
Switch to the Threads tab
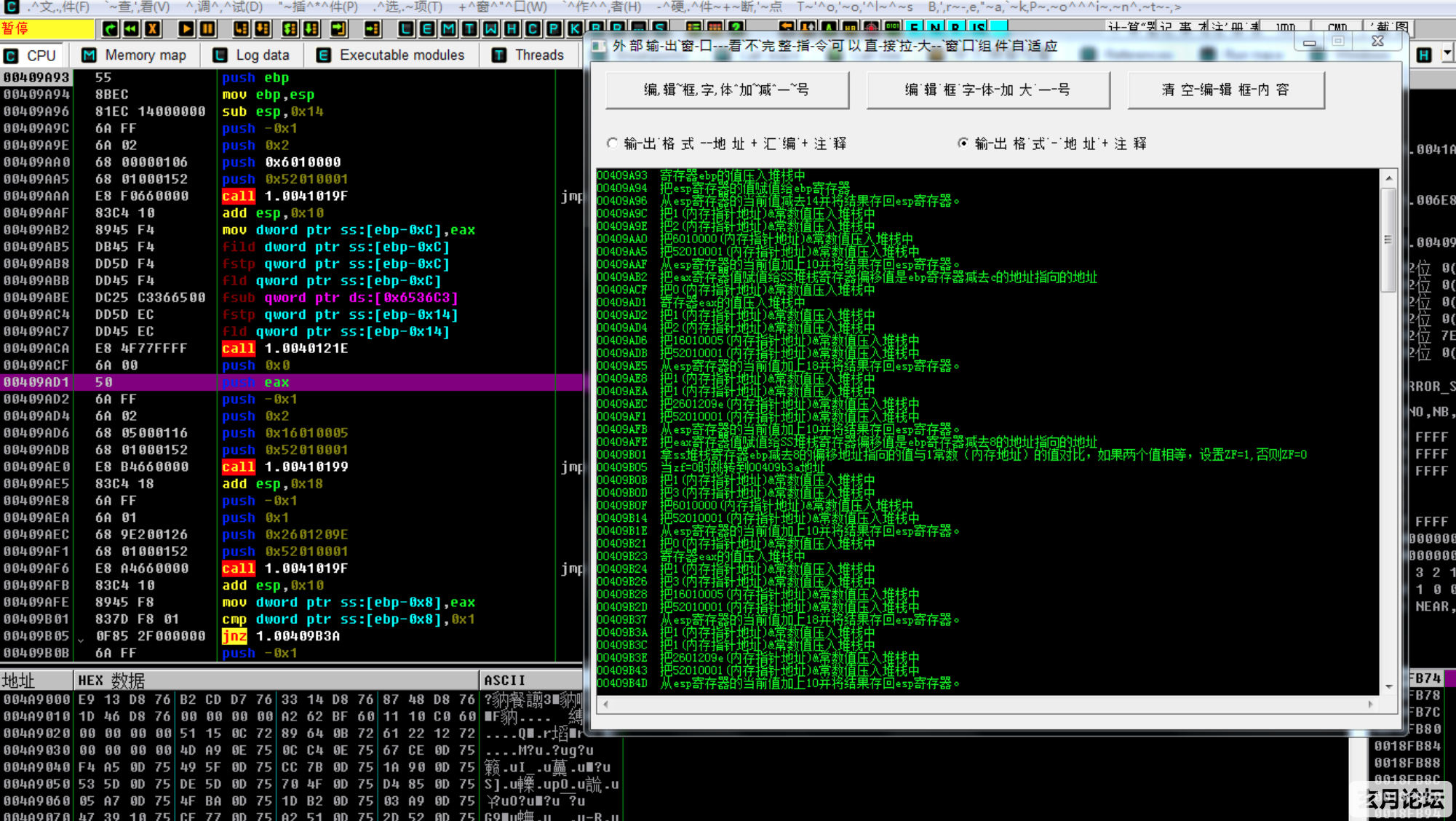528,55
